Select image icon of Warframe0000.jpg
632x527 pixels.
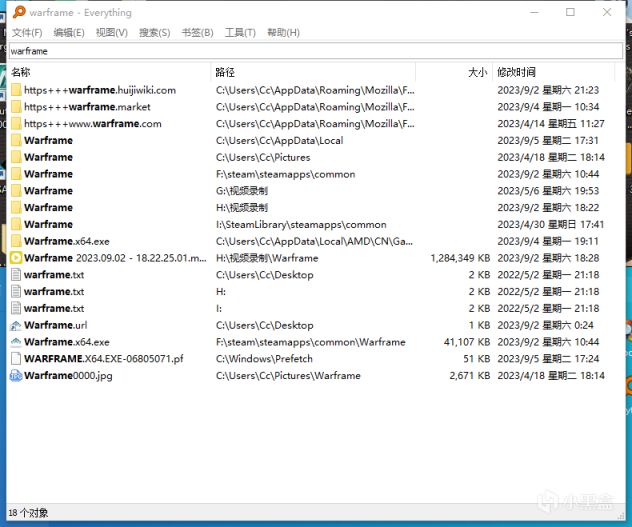pos(16,375)
